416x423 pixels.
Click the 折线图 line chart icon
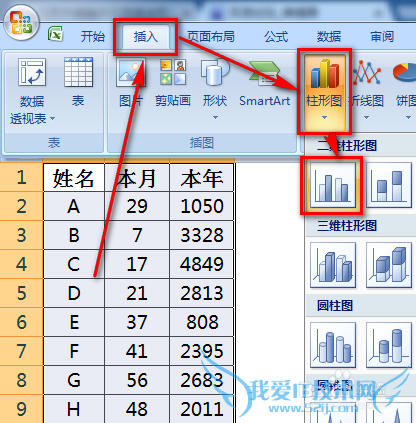[367, 73]
